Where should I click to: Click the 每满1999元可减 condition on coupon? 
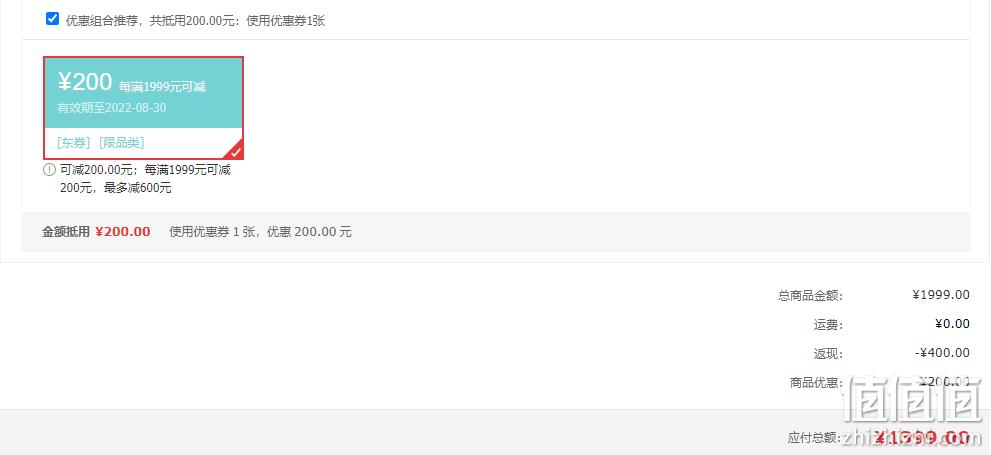tap(162, 87)
